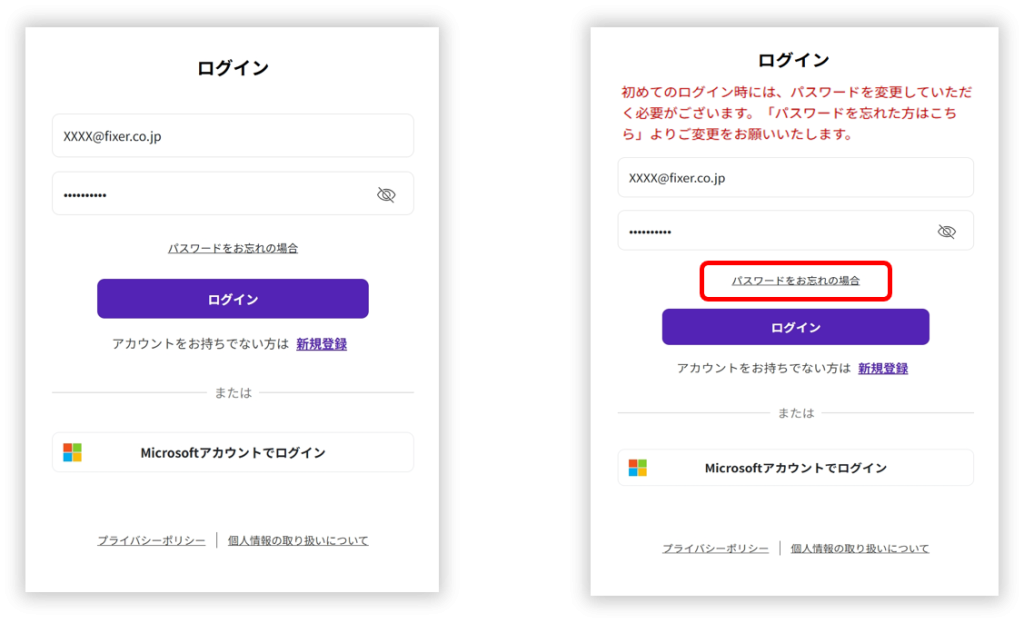1024x623 pixels.
Task: Open the red-outlined パスワードをお忘れの場合 link
Action: 795,281
